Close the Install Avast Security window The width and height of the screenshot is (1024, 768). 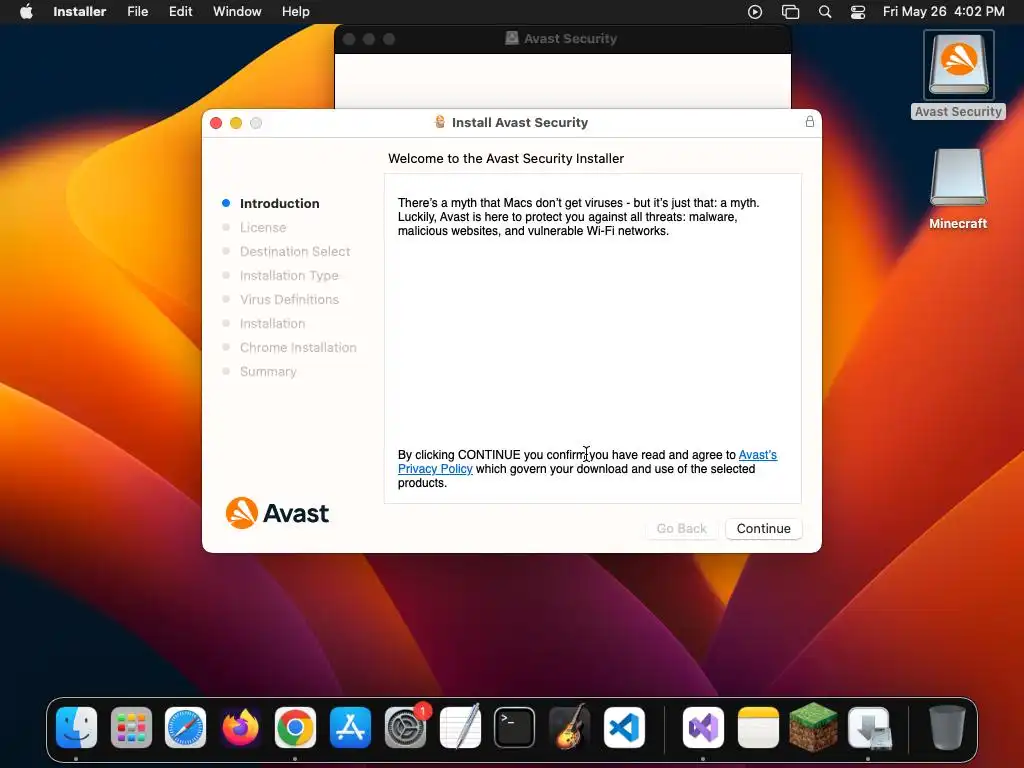216,123
